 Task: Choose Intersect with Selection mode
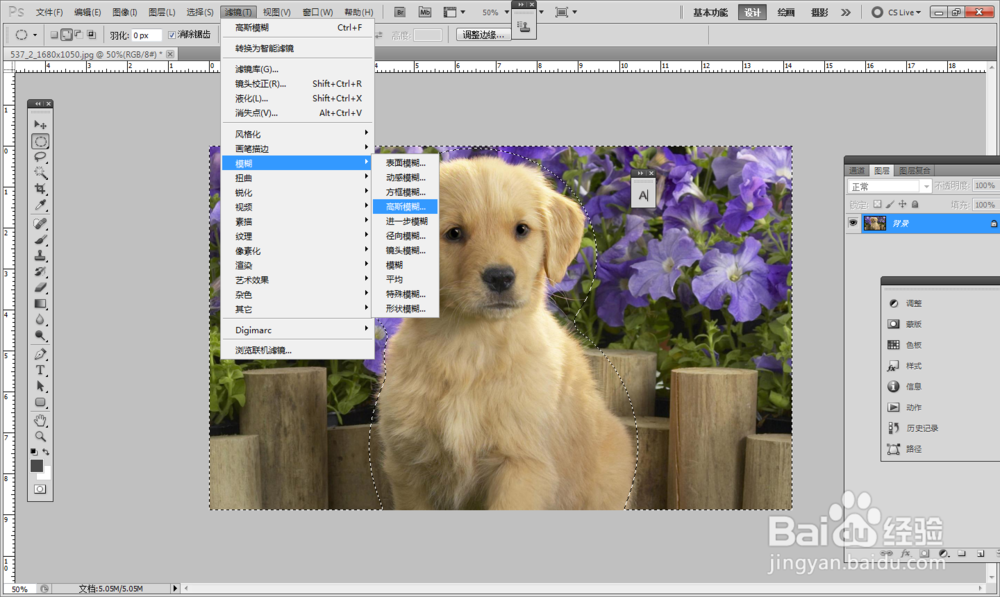pyautogui.click(x=91, y=35)
